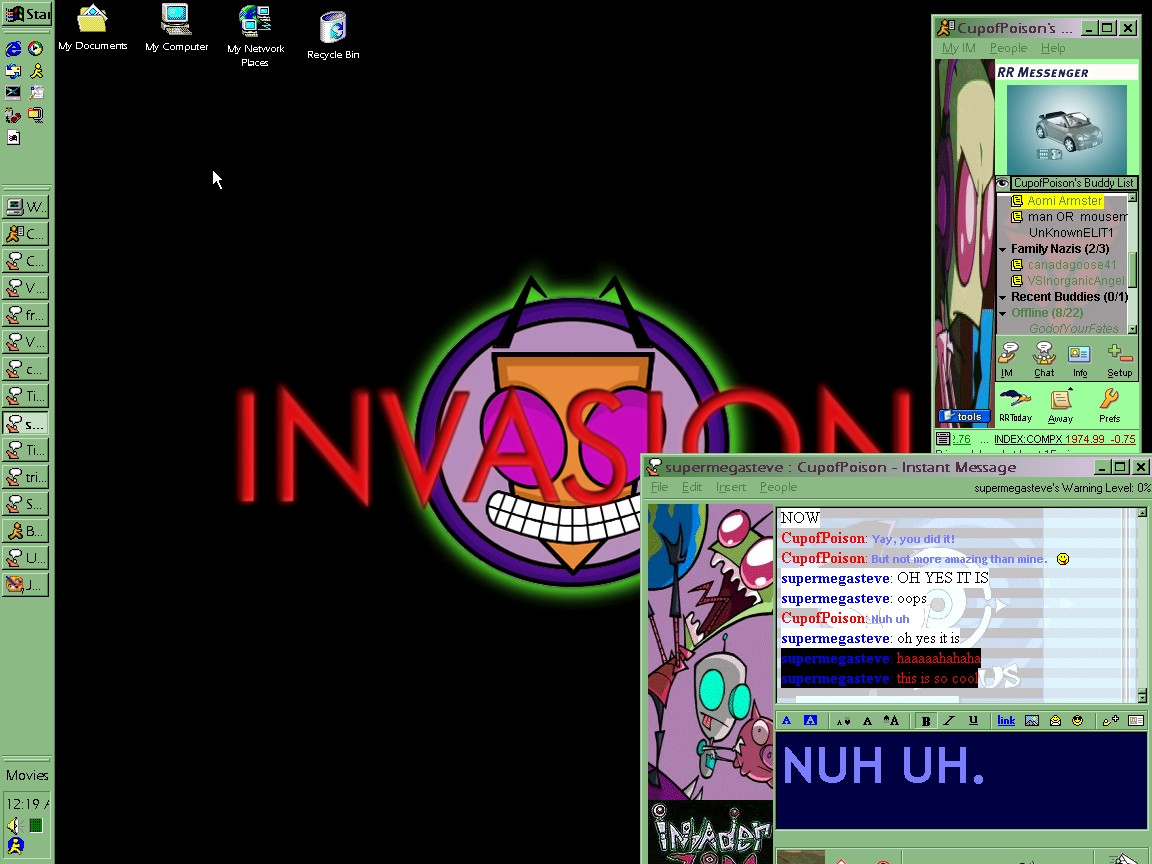Open My Computer desktop icon
The image size is (1152, 864).
click(x=176, y=29)
